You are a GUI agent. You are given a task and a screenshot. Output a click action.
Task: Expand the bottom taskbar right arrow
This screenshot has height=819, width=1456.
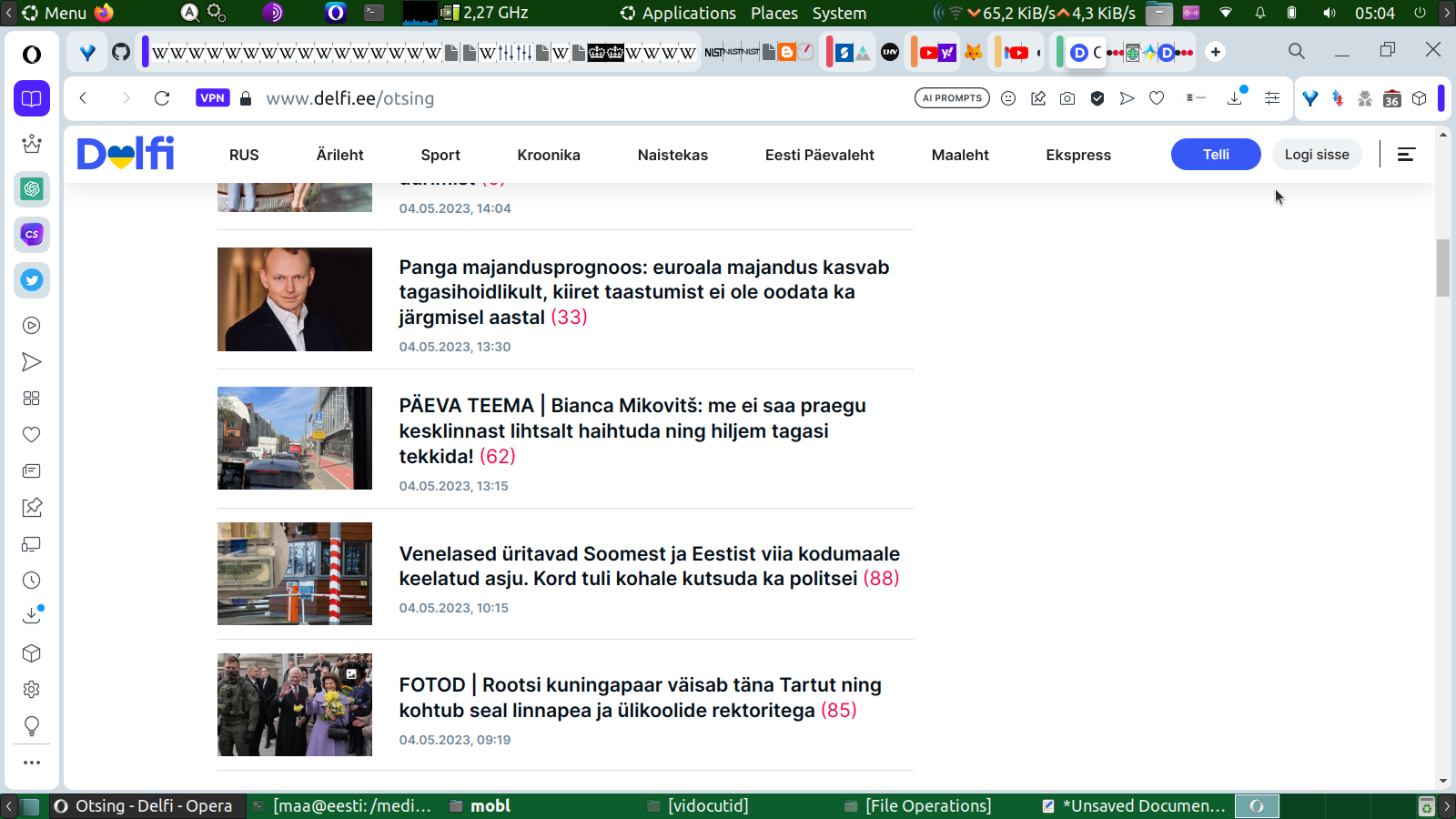coord(1447,806)
